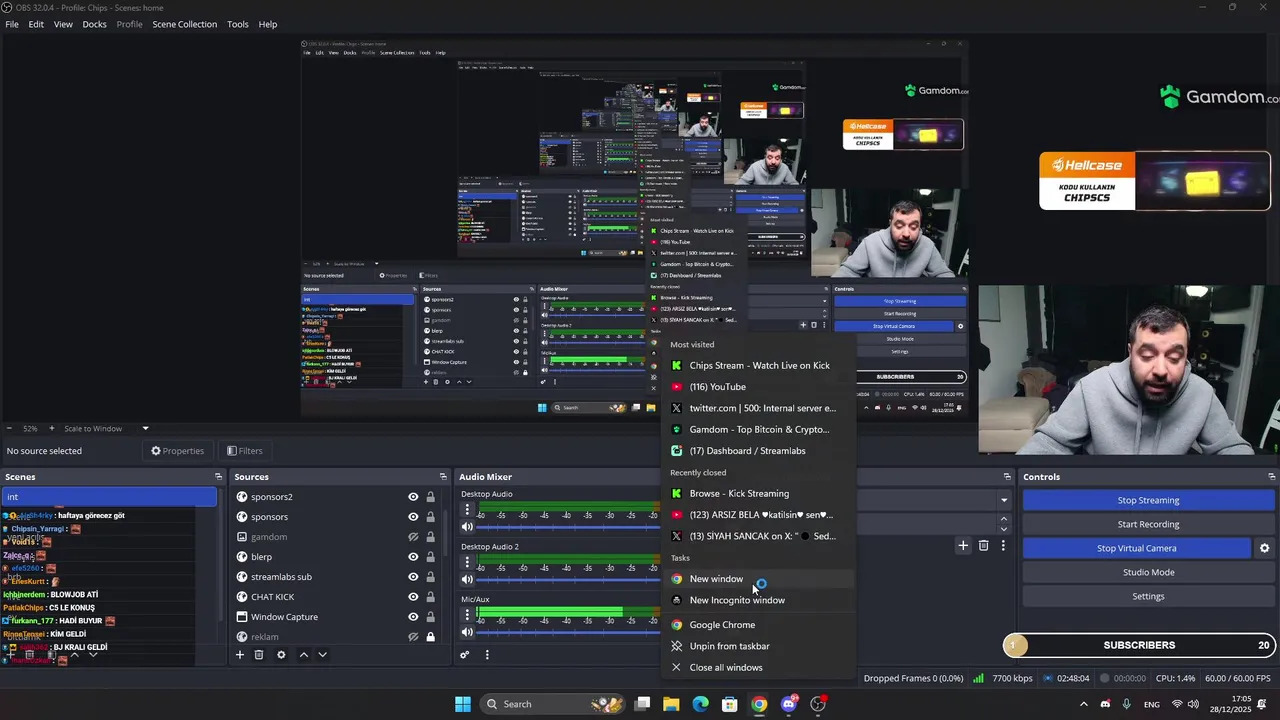The height and width of the screenshot is (720, 1280).
Task: Increase transition duration with up stepper
Action: (1004, 519)
